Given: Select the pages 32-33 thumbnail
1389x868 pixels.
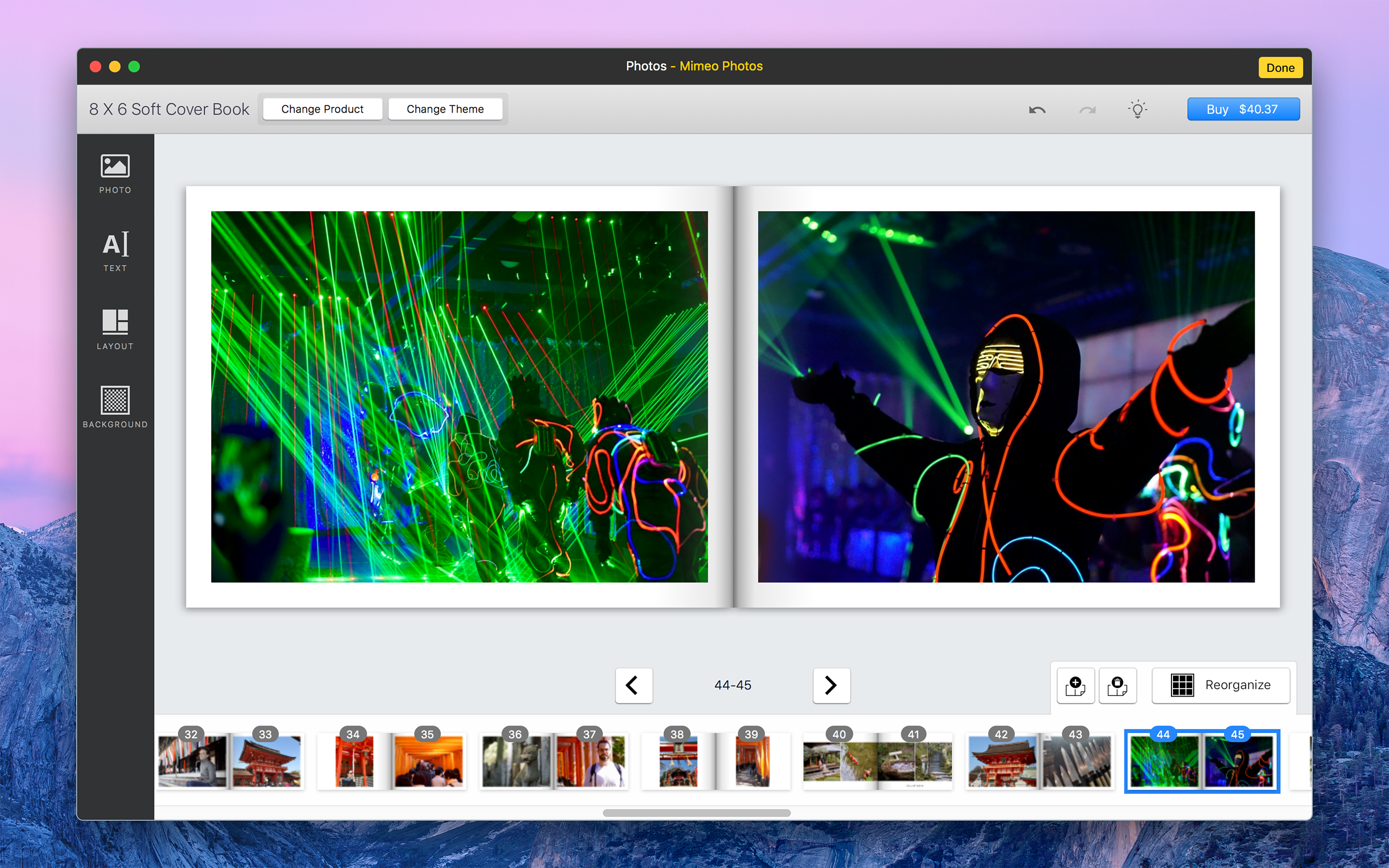Looking at the screenshot, I should [x=230, y=761].
